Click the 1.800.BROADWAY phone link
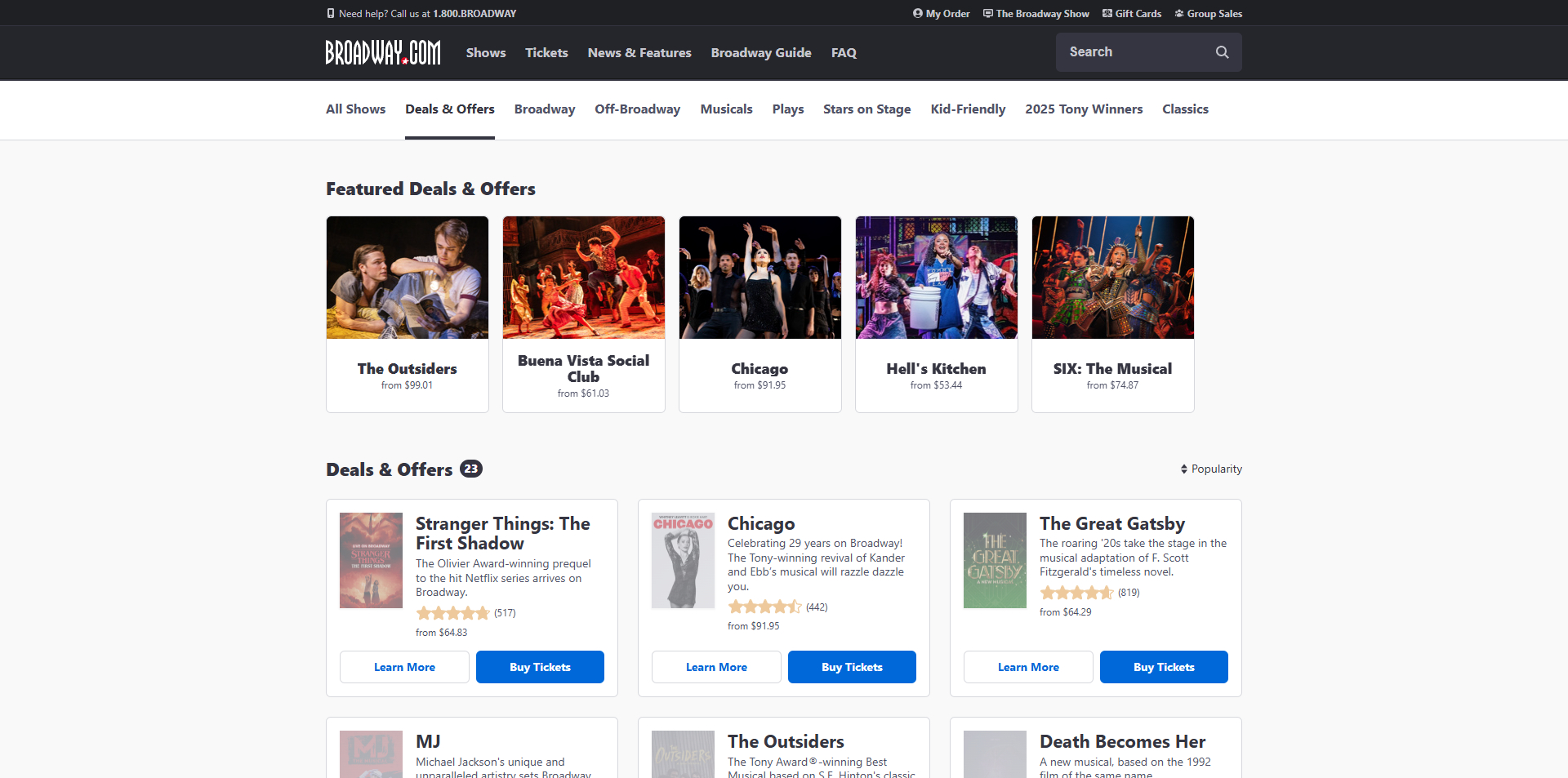This screenshot has width=1568, height=778. [474, 13]
